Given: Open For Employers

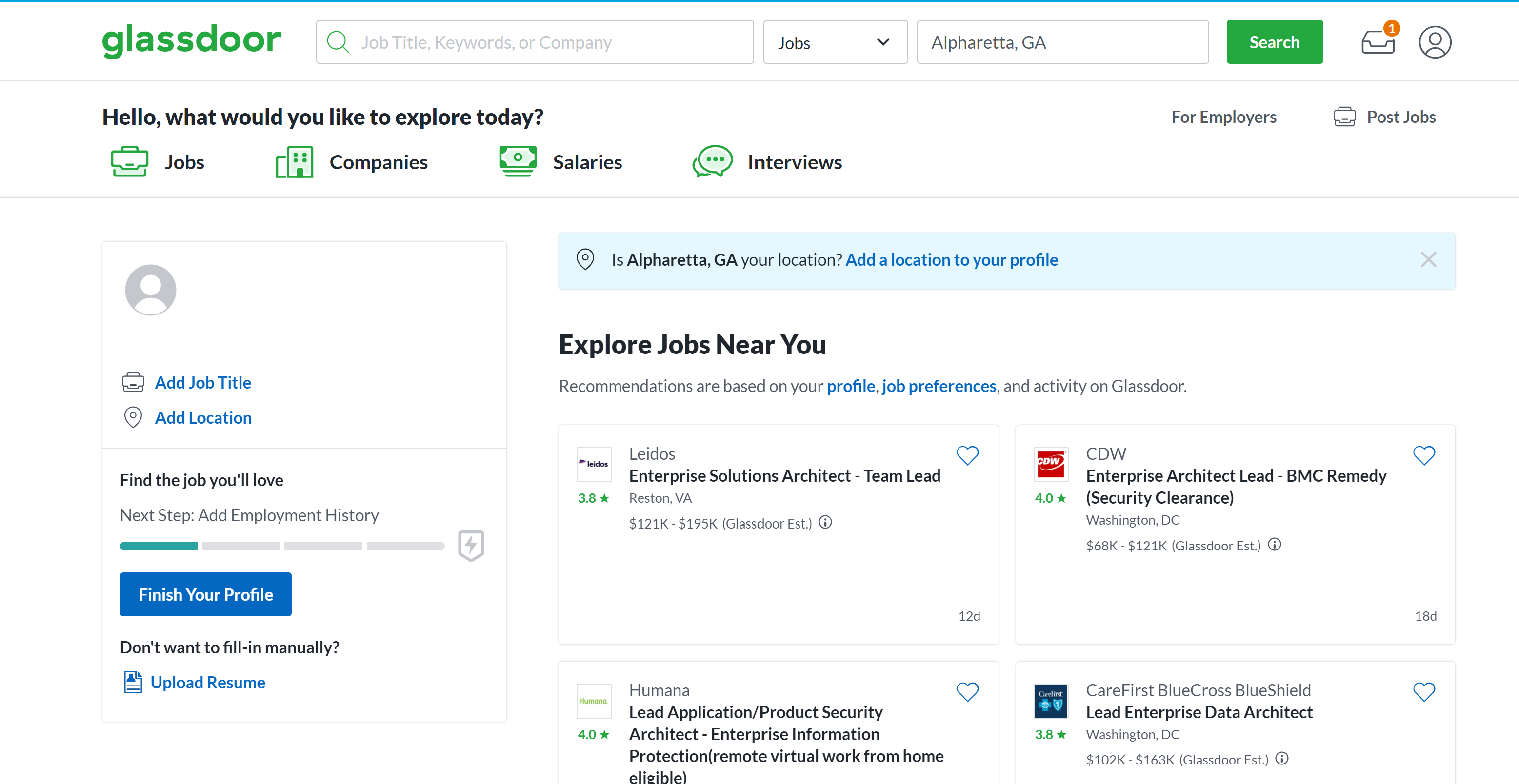Looking at the screenshot, I should (x=1224, y=116).
